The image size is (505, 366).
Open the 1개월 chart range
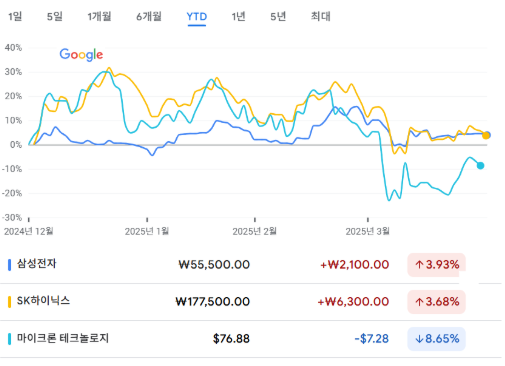pos(99,16)
